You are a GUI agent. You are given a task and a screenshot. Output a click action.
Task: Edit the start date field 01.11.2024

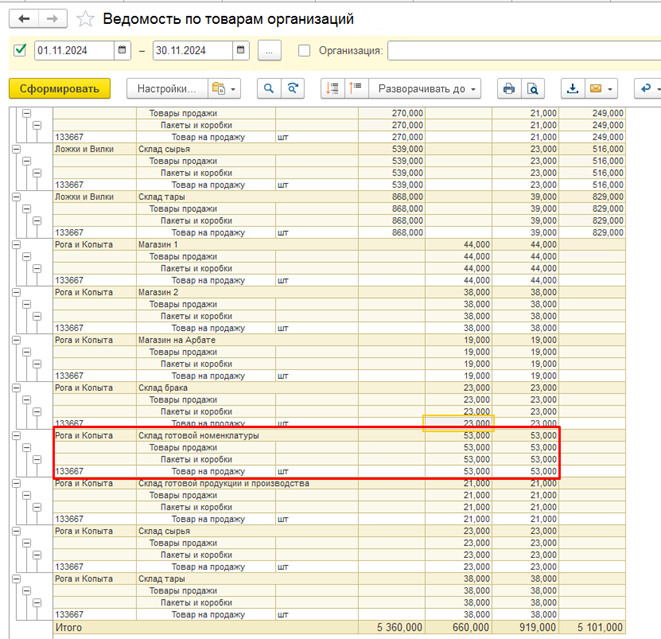74,51
